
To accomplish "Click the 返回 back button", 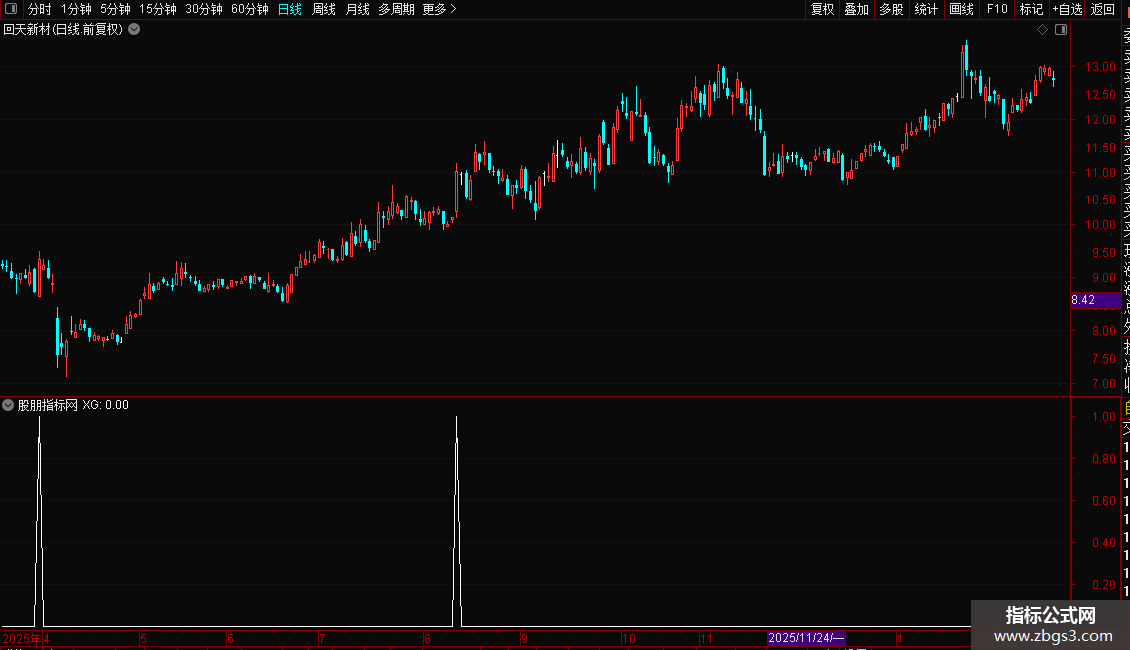I will click(x=1103, y=9).
